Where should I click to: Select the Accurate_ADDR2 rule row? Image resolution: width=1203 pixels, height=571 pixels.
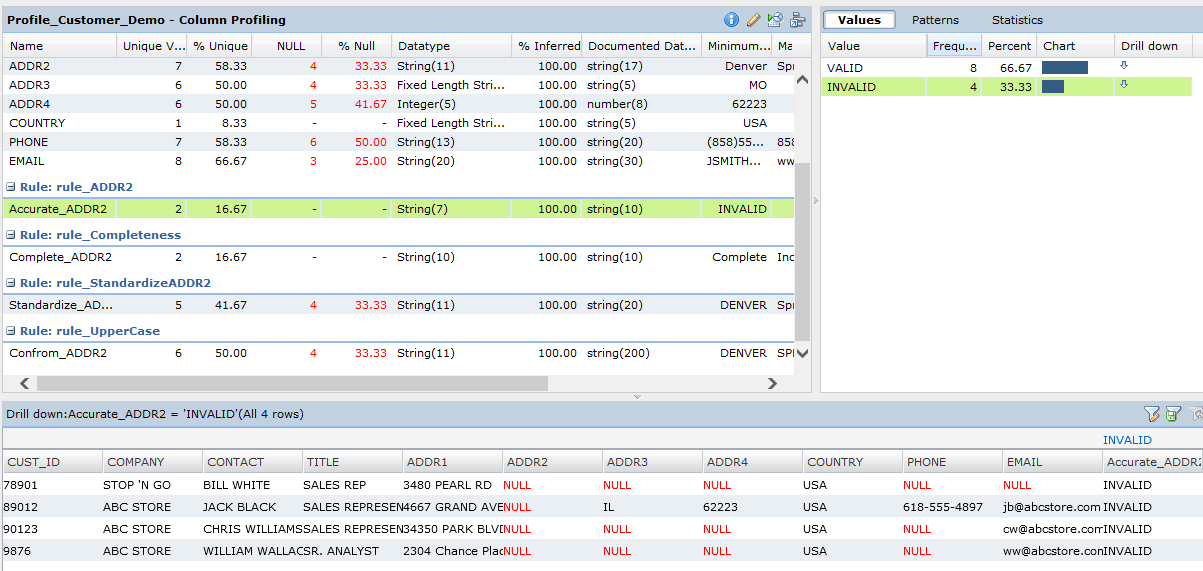click(x=399, y=209)
